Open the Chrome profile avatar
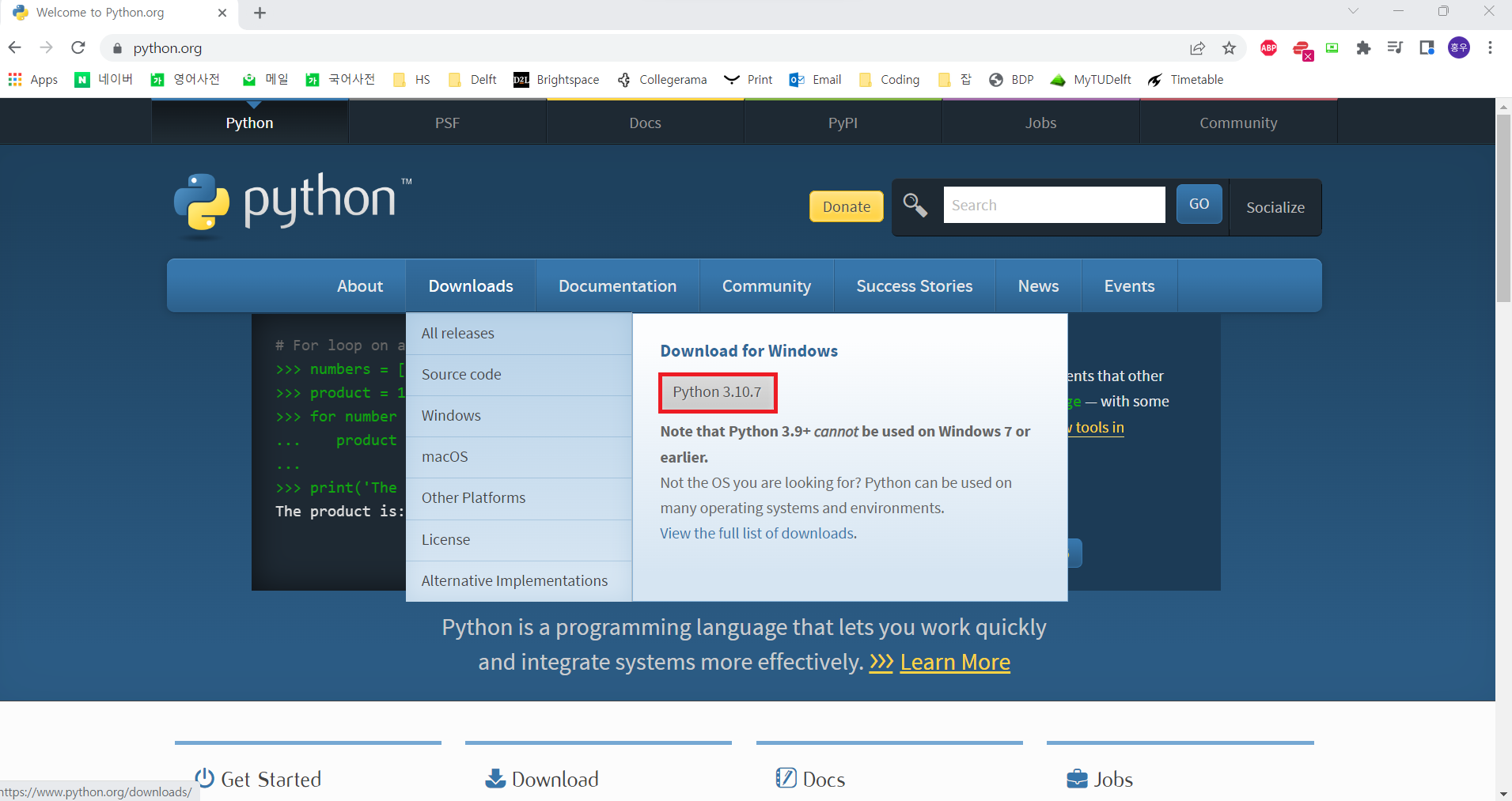This screenshot has width=1512, height=801. 1458,48
